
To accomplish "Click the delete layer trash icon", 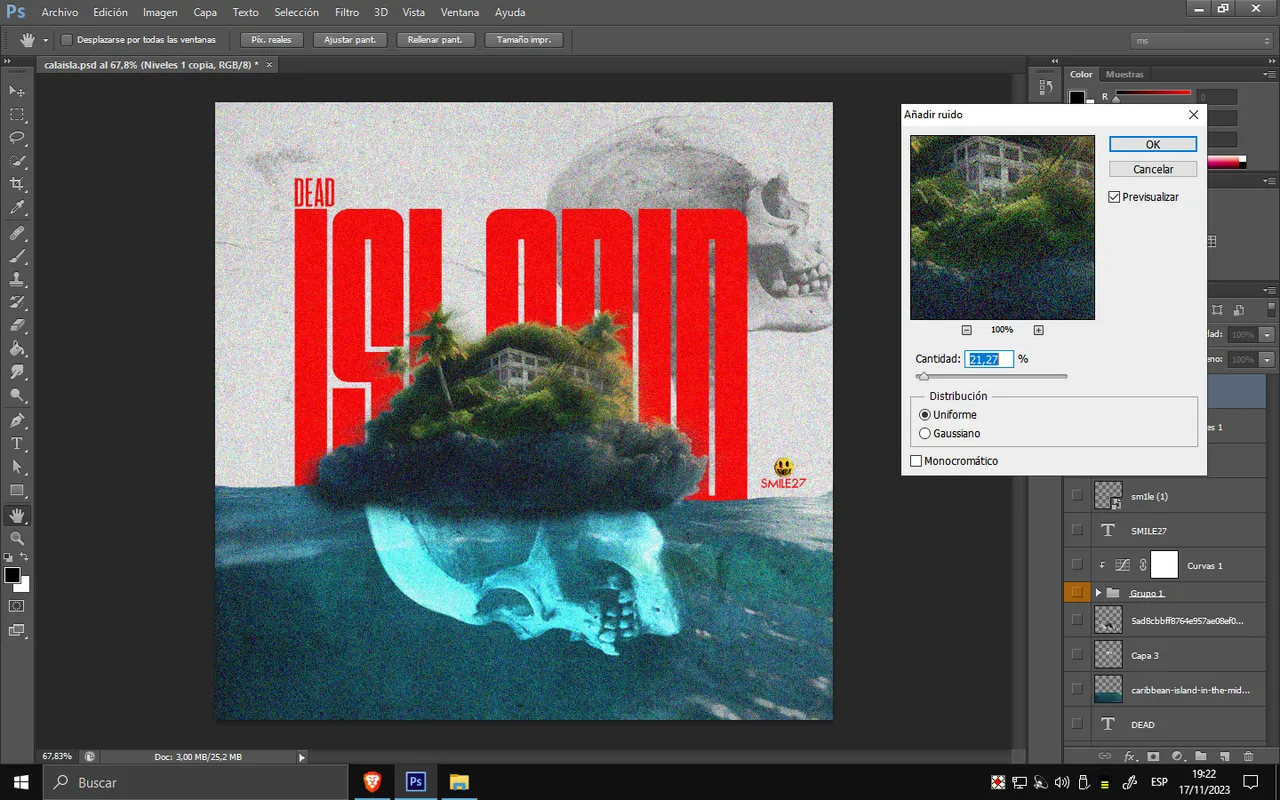I will [x=1249, y=757].
